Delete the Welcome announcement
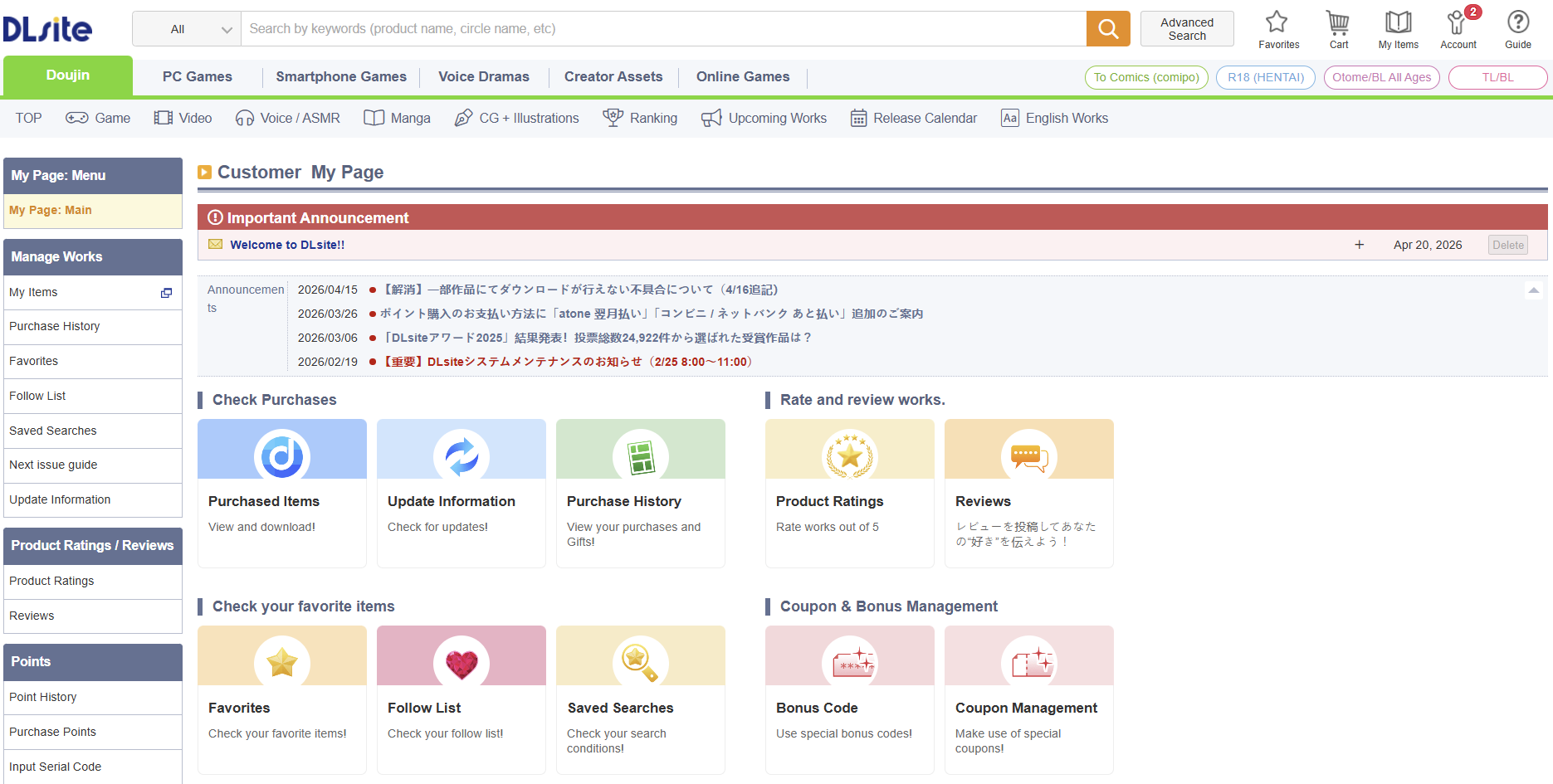This screenshot has height=784, width=1553. [1507, 245]
